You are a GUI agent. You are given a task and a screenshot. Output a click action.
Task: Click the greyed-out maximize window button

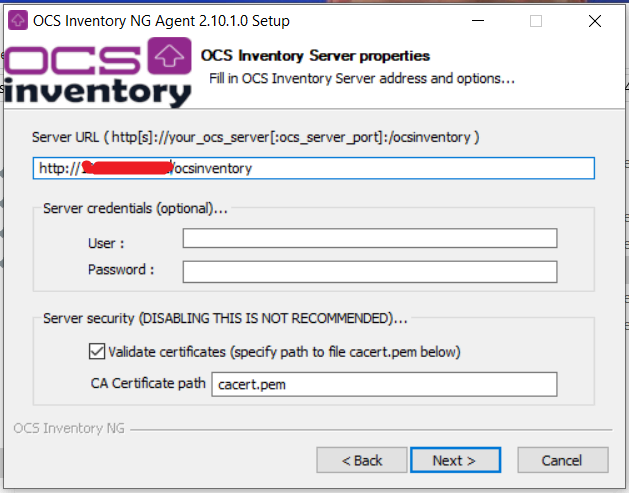(x=536, y=20)
